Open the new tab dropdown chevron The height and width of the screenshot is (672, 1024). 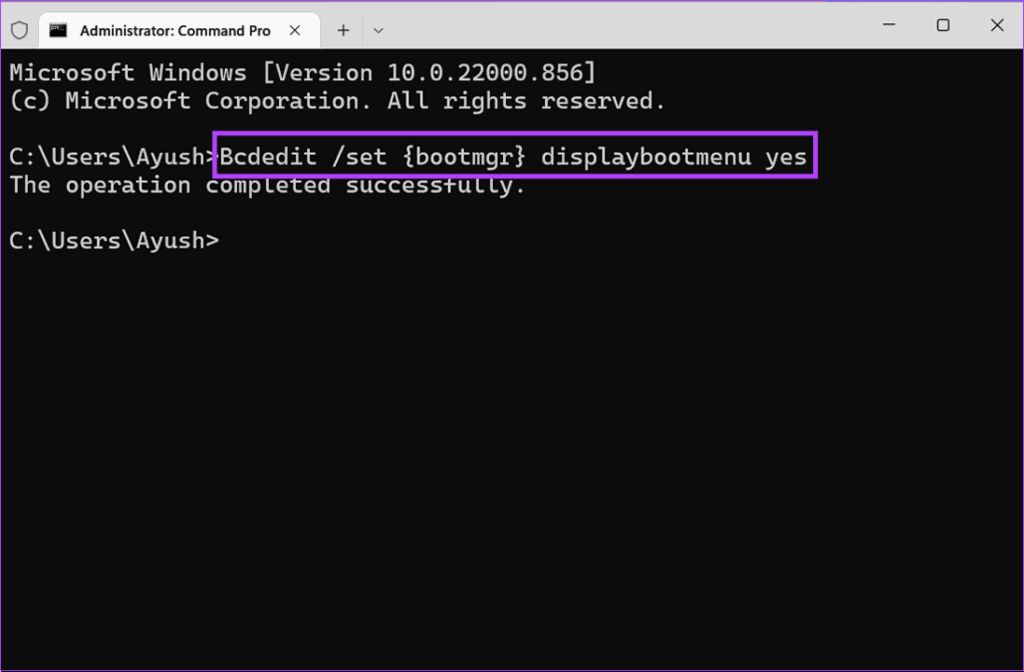pyautogui.click(x=378, y=30)
